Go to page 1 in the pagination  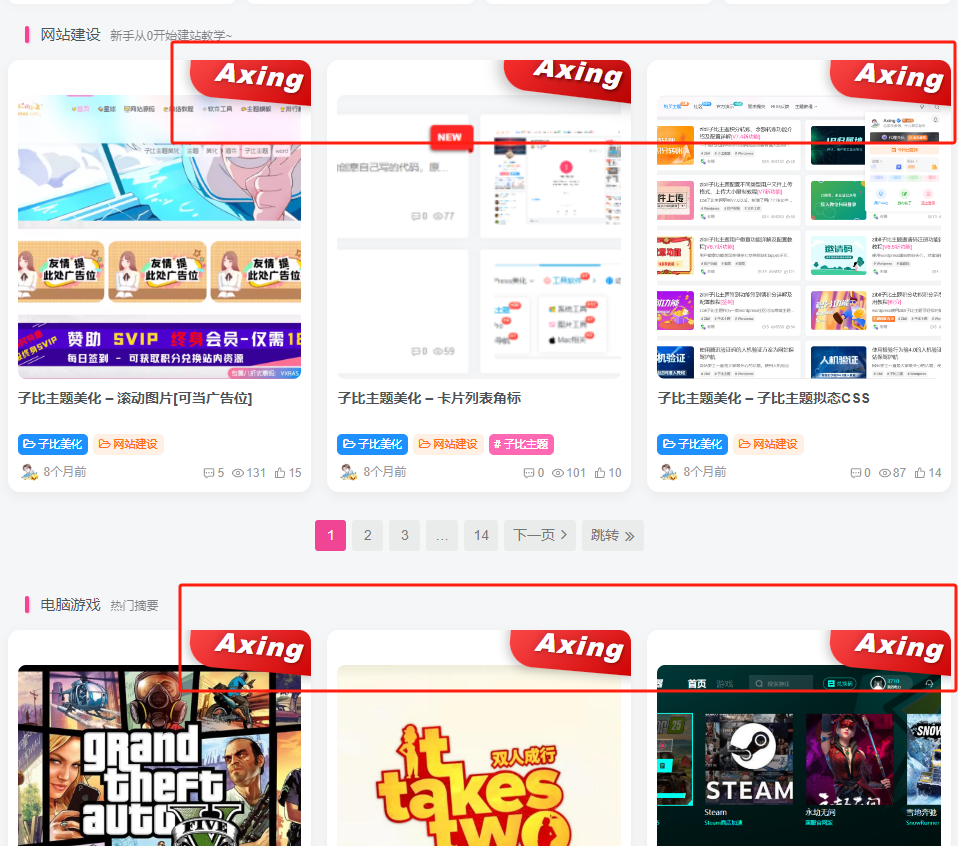coord(331,535)
